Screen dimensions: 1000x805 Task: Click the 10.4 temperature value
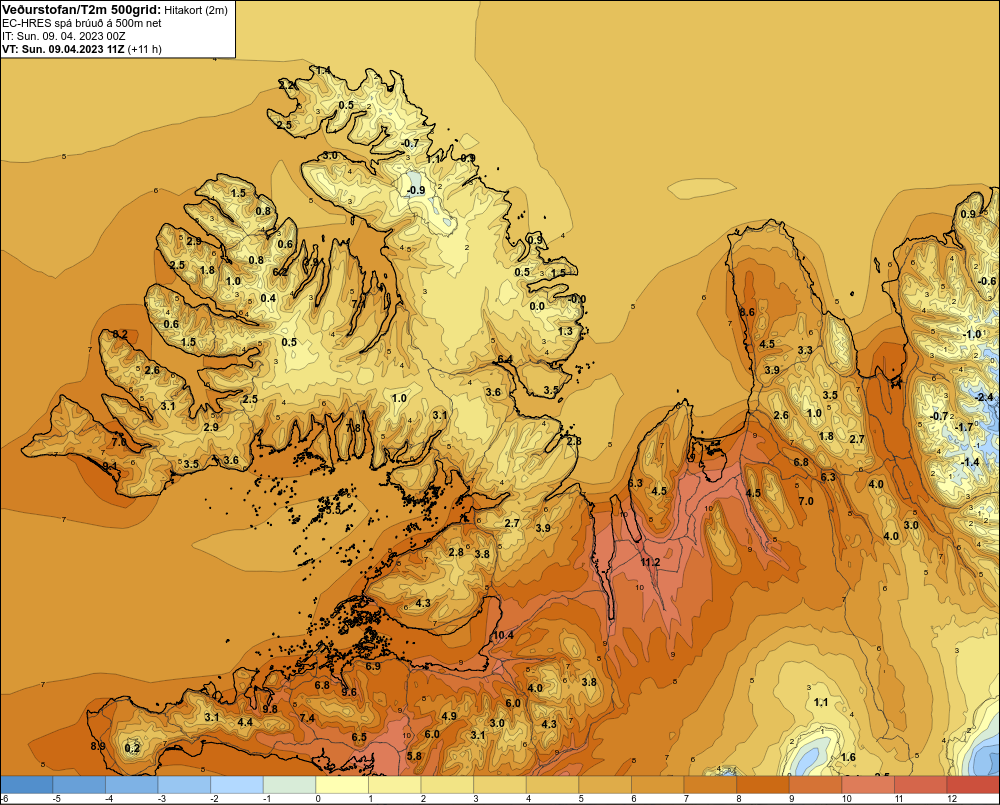(503, 635)
